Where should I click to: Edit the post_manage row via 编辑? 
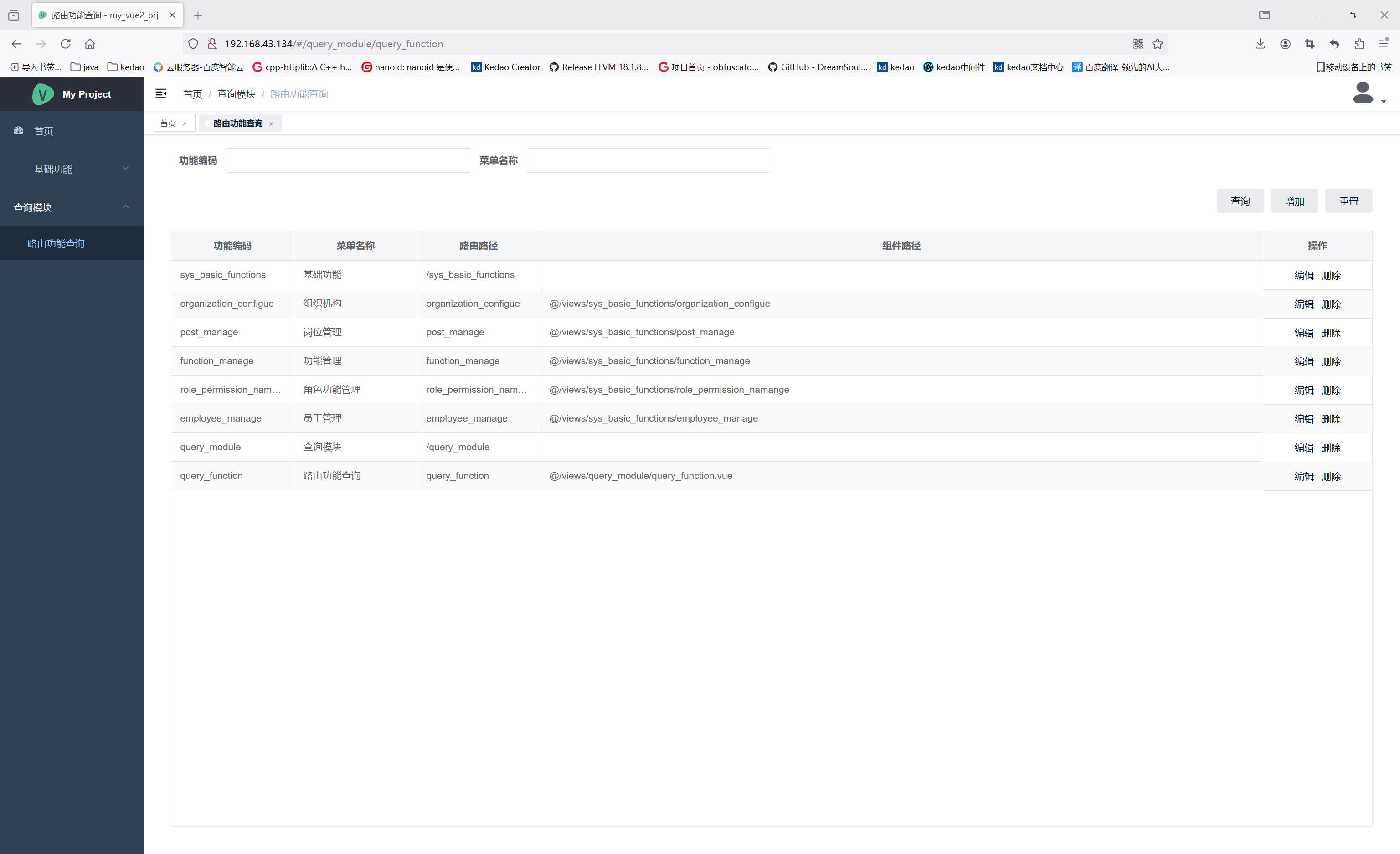pos(1303,333)
